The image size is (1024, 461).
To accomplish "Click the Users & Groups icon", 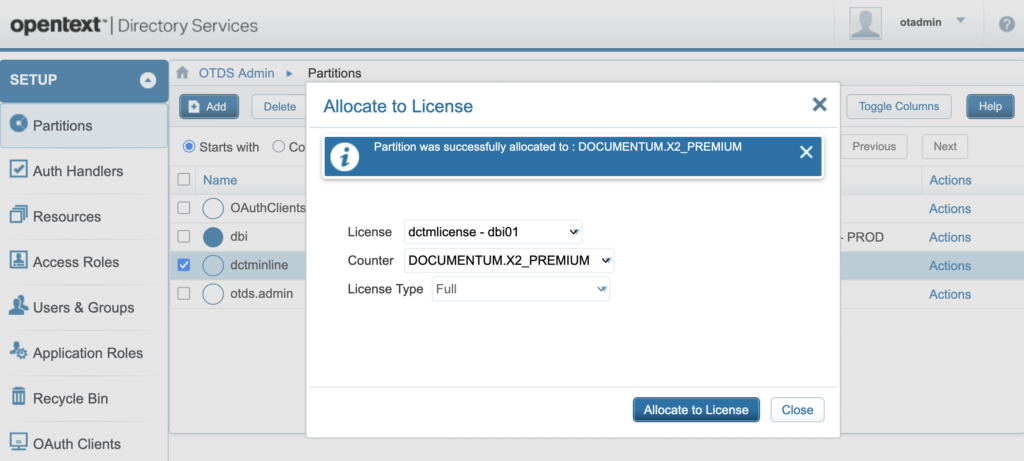I will tap(17, 307).
